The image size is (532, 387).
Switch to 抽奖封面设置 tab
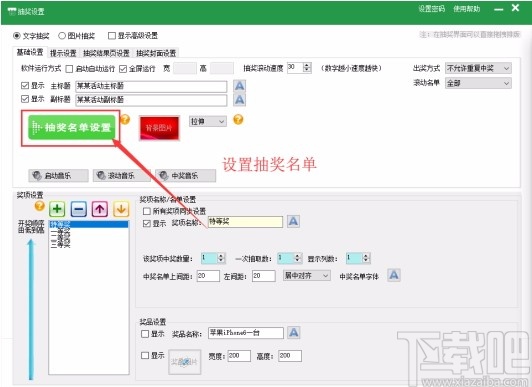coord(156,53)
